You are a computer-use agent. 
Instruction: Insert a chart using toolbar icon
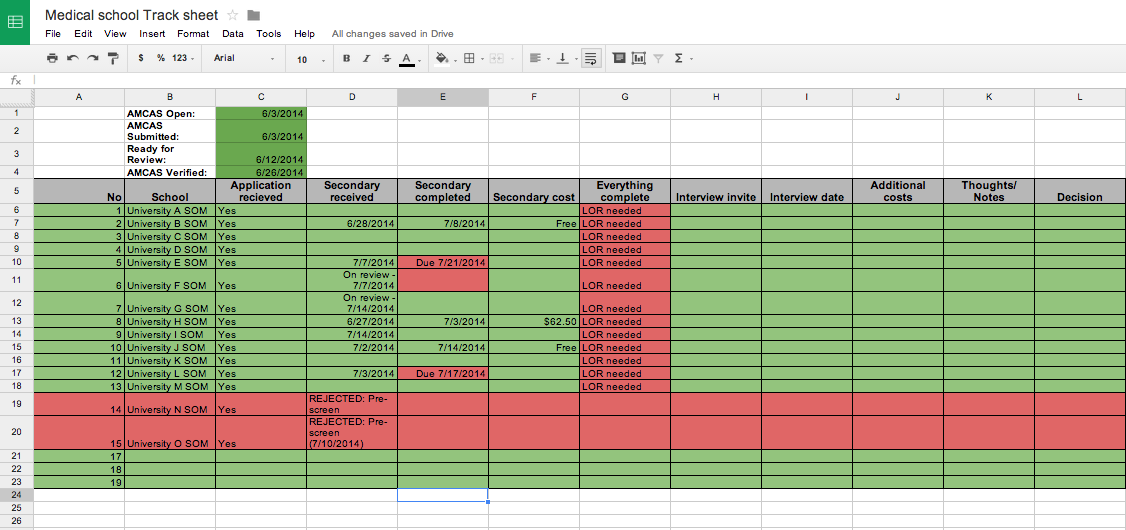coord(639,59)
